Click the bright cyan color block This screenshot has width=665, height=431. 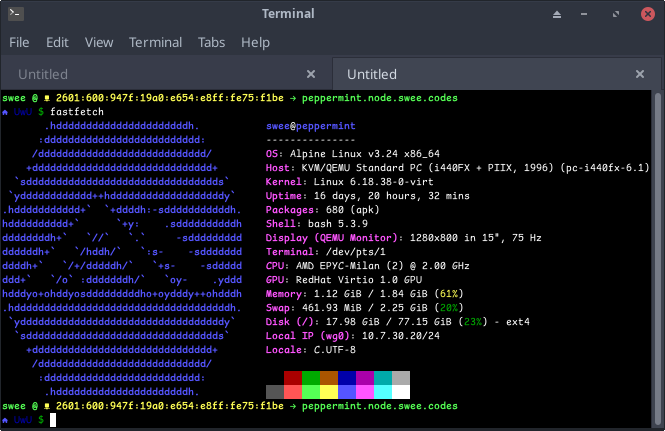pos(383,392)
